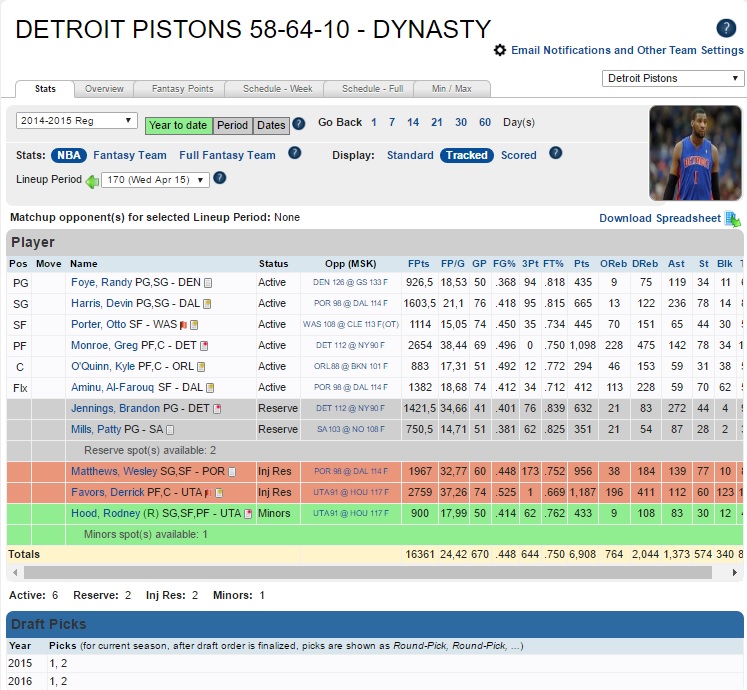Select Dates range toggle
Screen dimensions: 747x690
[271, 125]
